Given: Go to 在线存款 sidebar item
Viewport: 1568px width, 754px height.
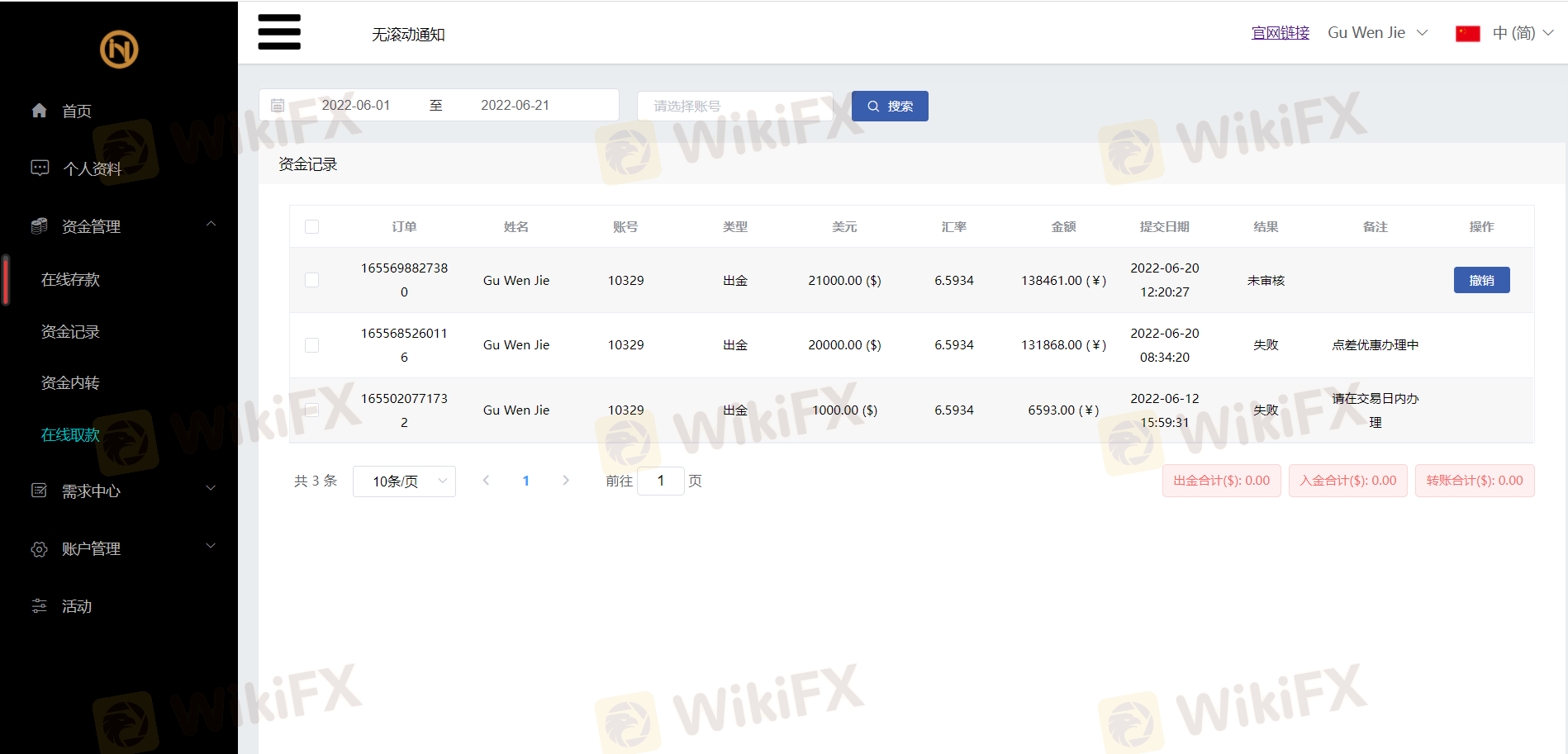Looking at the screenshot, I should [70, 280].
